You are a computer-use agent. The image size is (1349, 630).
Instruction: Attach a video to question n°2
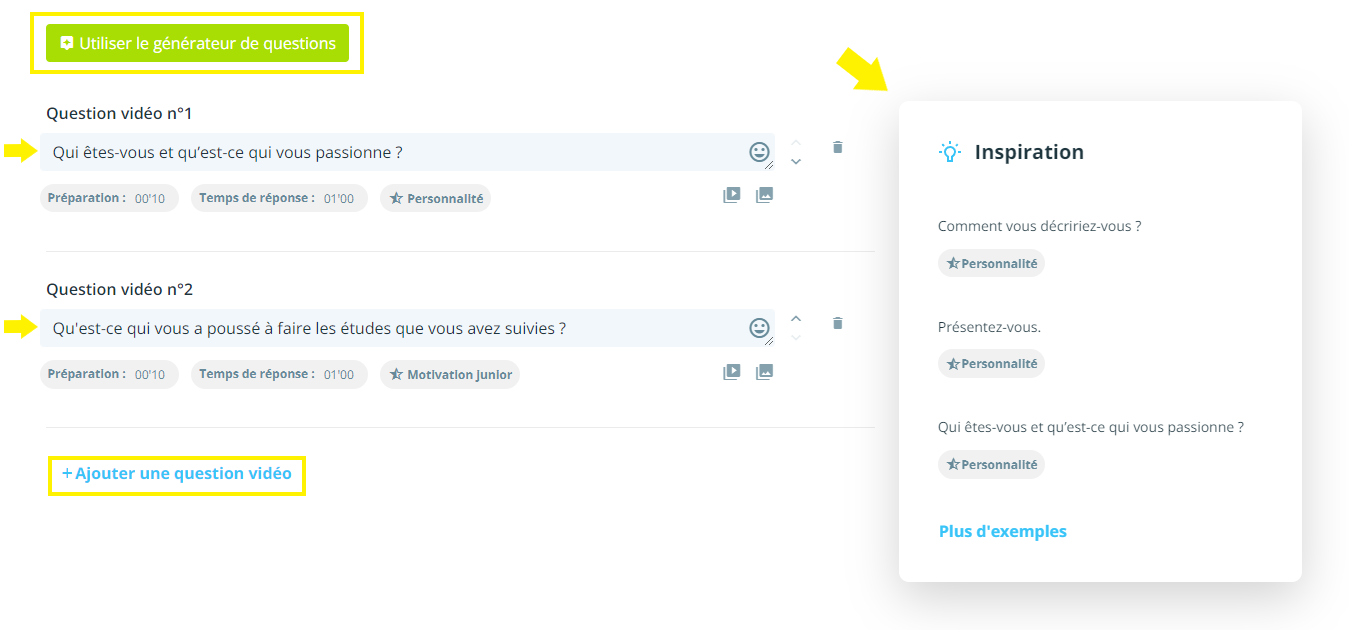pyautogui.click(x=732, y=372)
